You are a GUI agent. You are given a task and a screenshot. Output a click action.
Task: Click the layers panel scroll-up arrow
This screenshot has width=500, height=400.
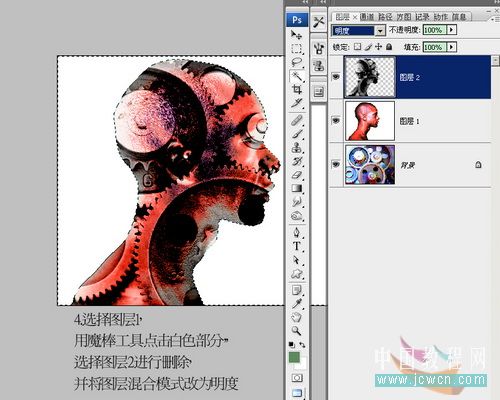click(495, 60)
